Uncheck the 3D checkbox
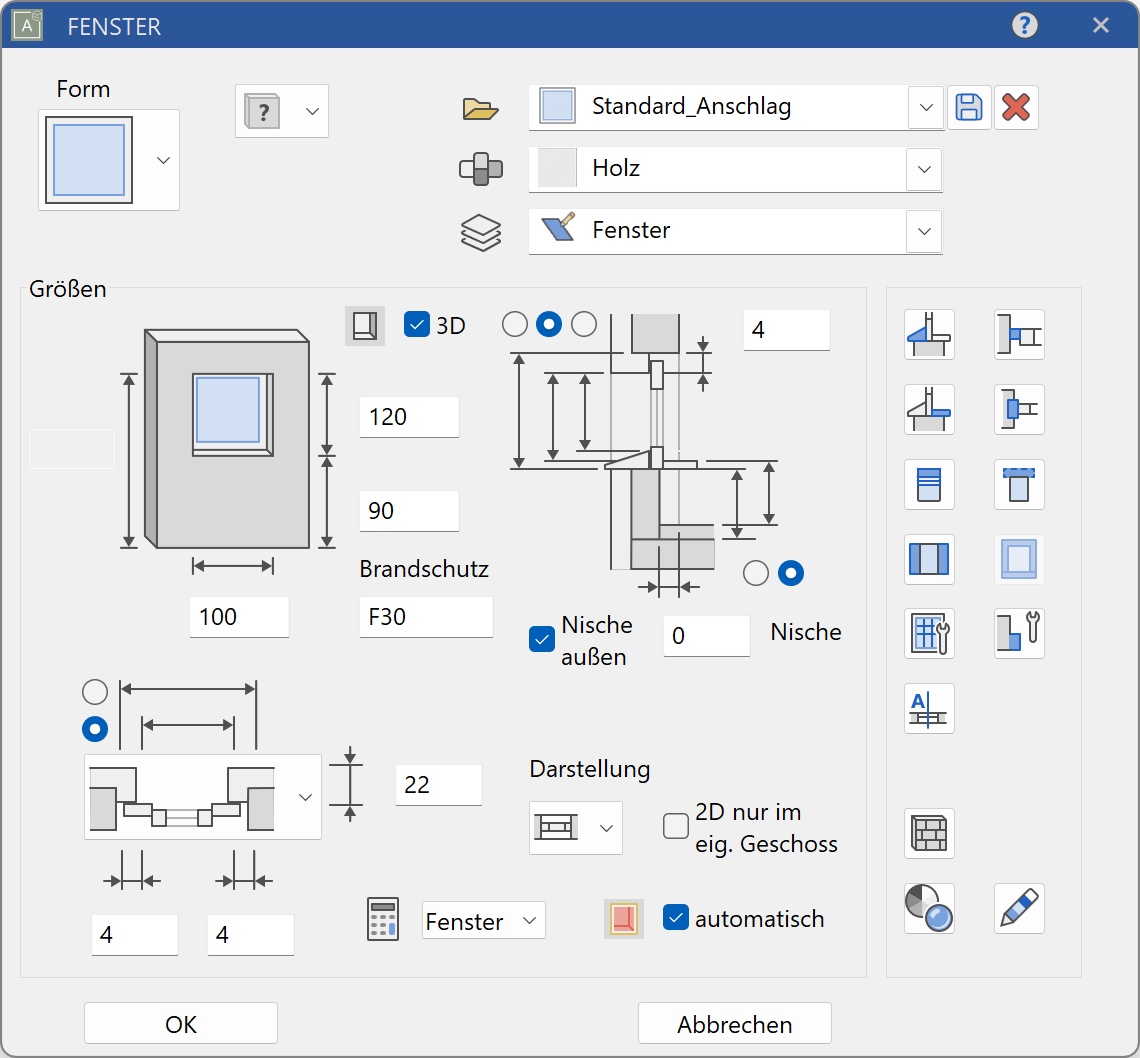The height and width of the screenshot is (1058, 1140). pyautogui.click(x=417, y=324)
